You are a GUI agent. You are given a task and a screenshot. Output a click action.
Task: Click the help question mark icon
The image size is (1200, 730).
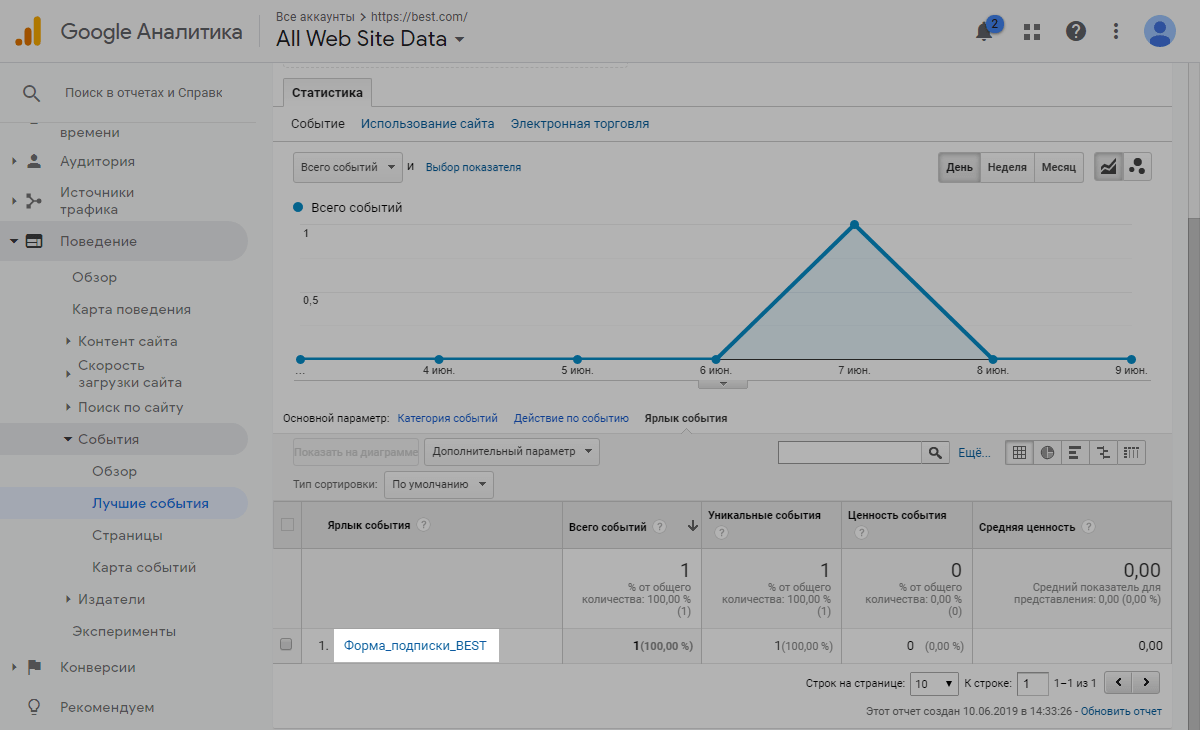click(1076, 31)
